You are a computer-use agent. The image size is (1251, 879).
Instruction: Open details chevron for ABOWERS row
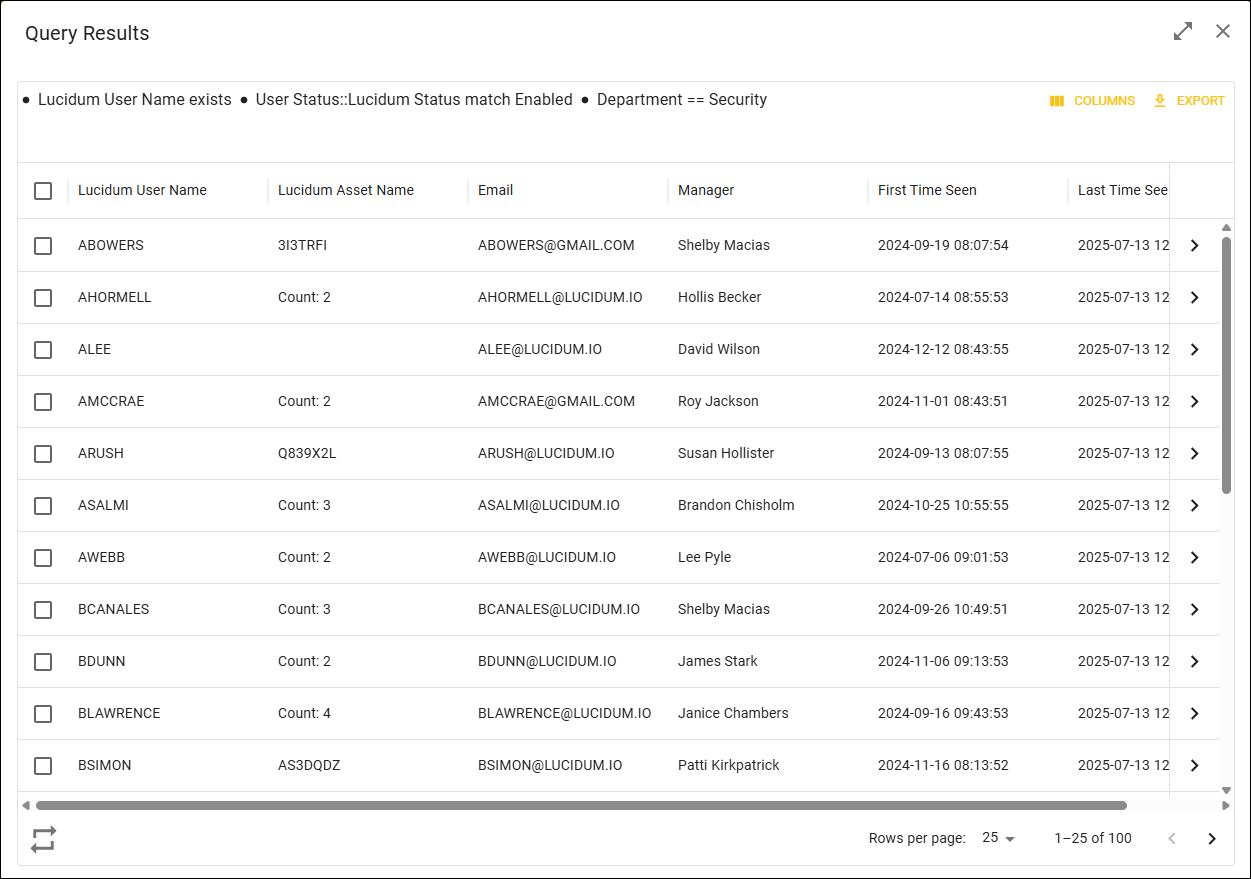click(x=1194, y=246)
